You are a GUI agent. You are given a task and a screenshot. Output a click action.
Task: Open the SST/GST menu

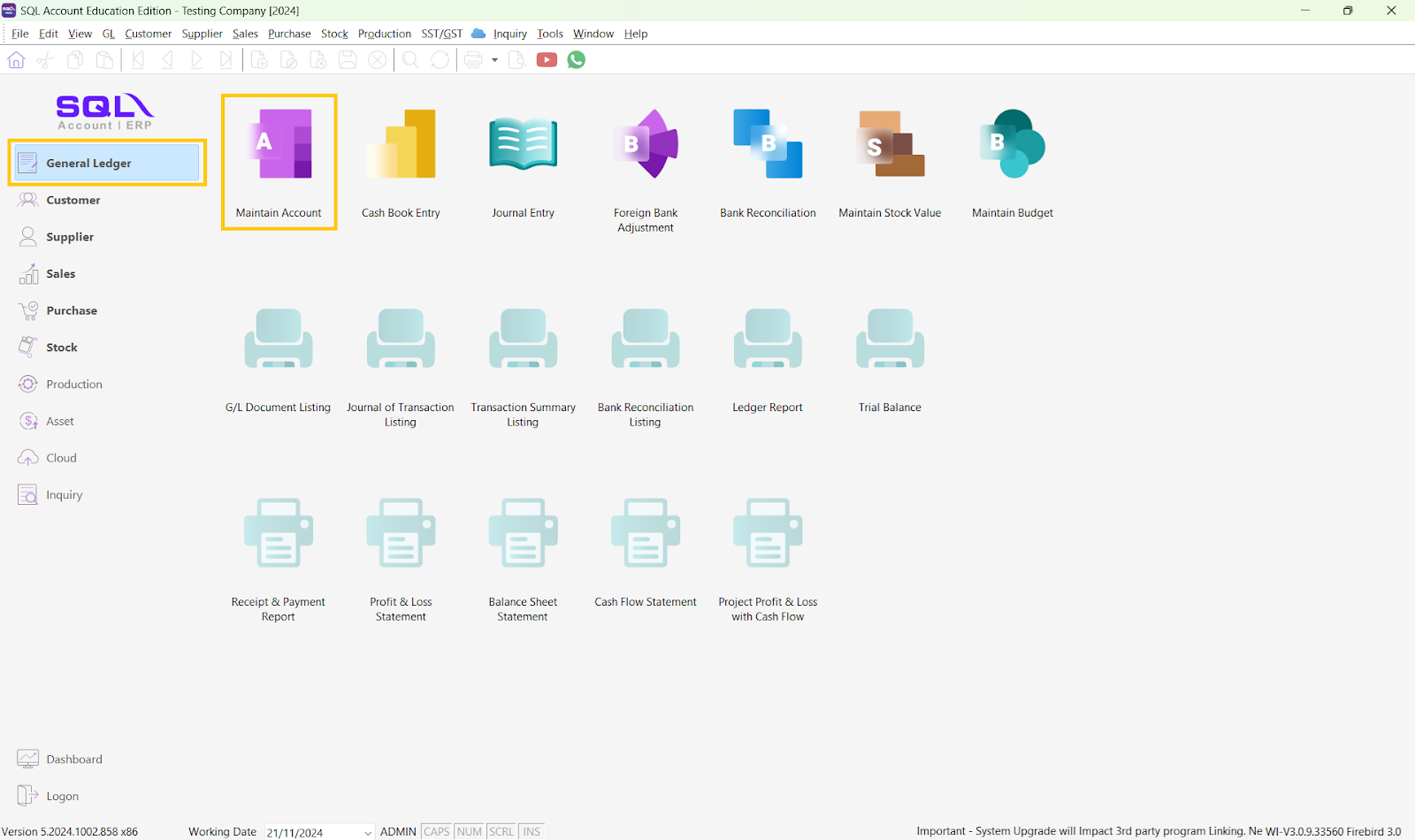click(x=442, y=34)
